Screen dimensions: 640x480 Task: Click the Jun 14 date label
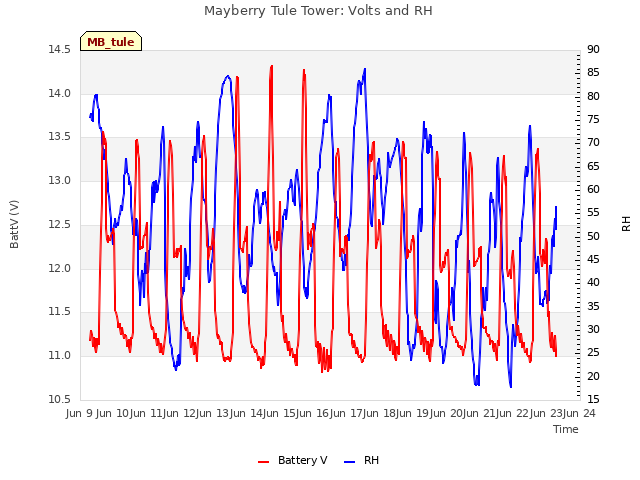(247, 413)
